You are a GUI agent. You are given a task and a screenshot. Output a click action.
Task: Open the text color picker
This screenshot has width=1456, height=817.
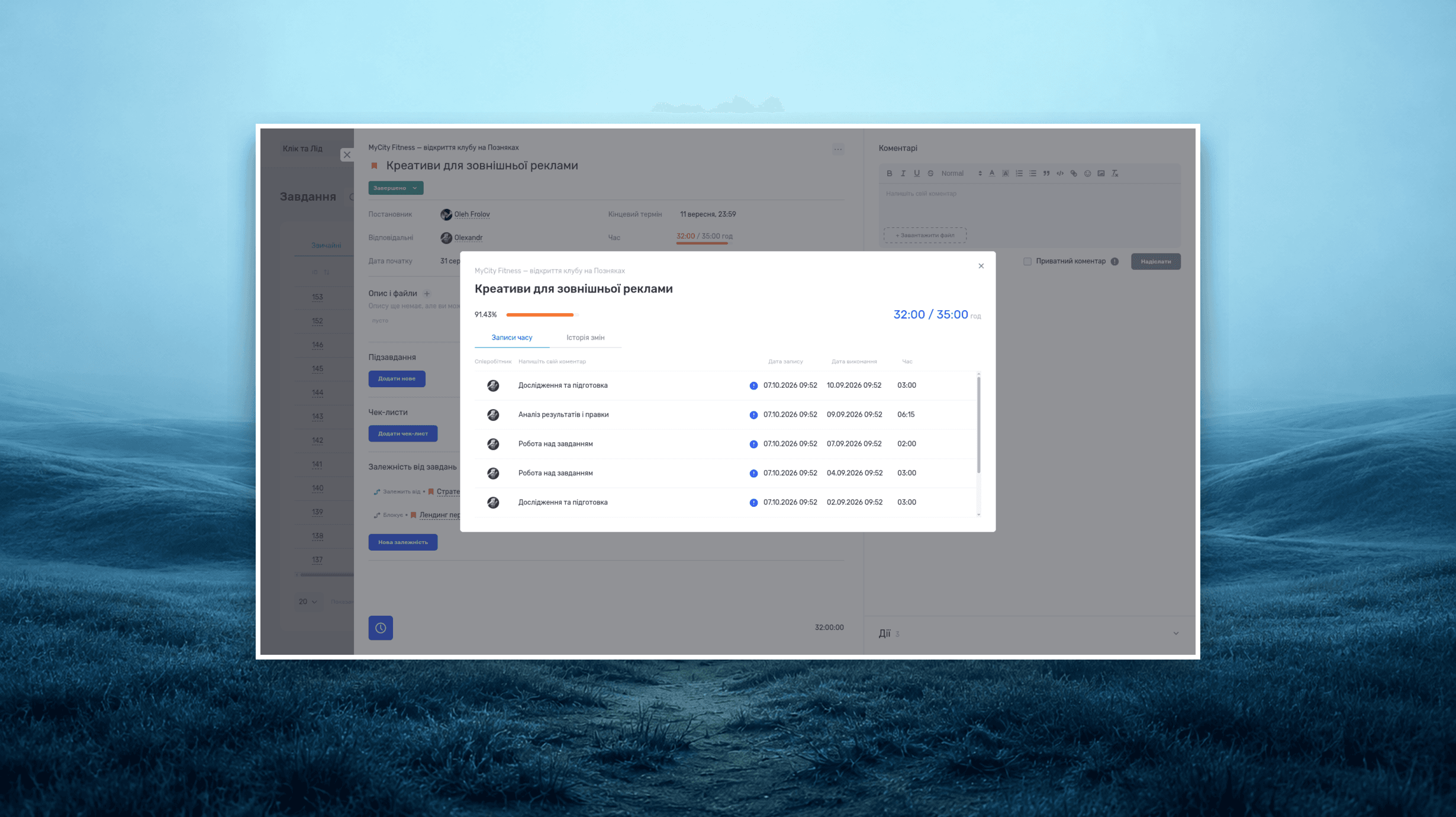tap(992, 173)
